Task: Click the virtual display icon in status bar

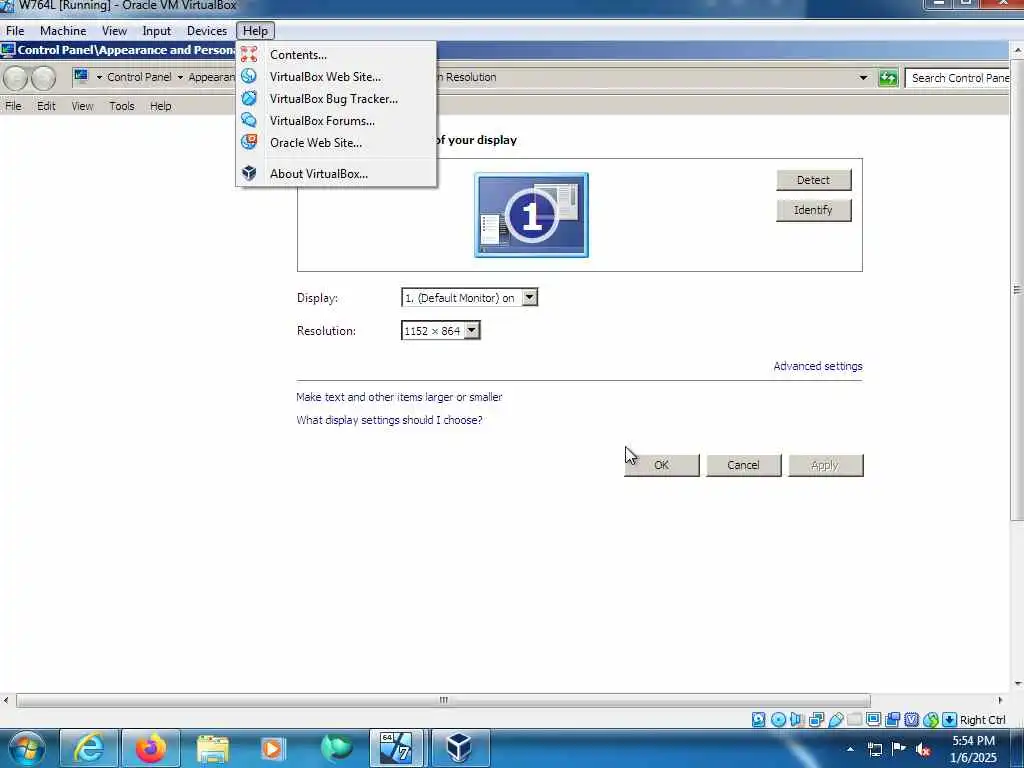Action: [x=873, y=719]
